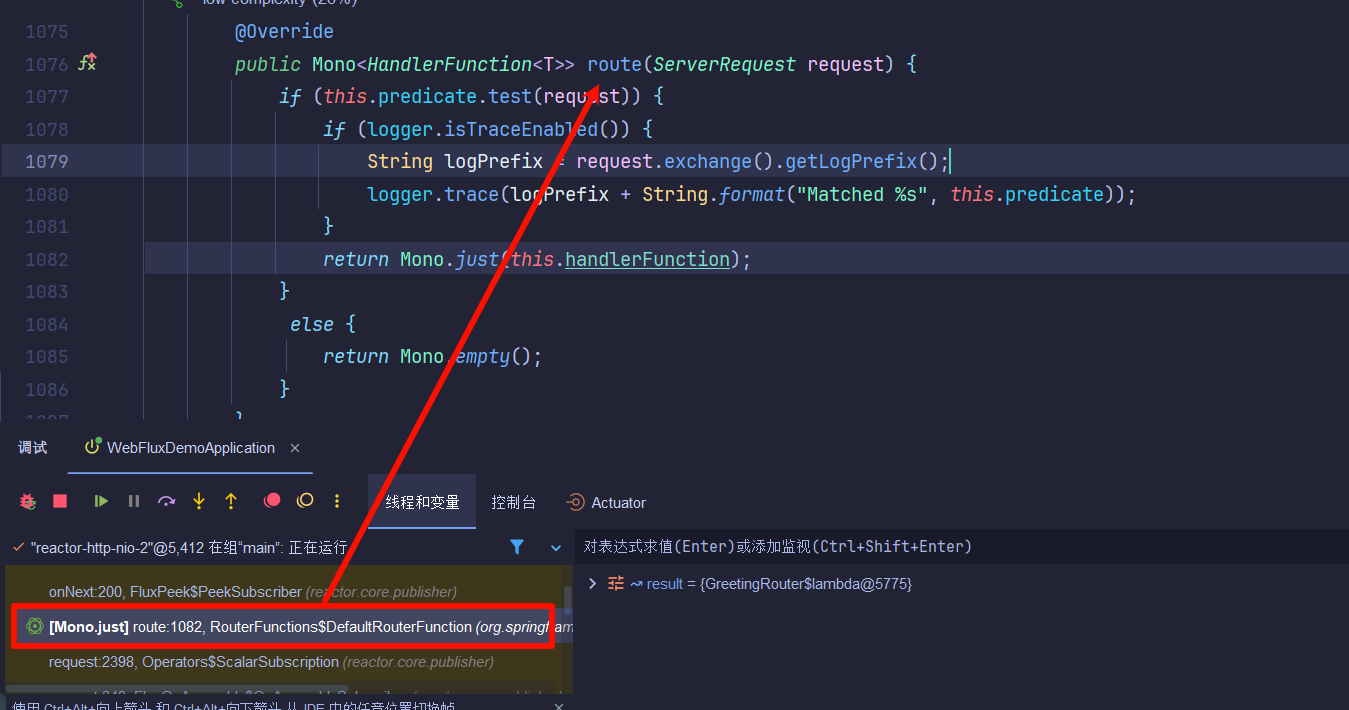
Task: Click the filter frames funnel icon
Action: pyautogui.click(x=517, y=547)
